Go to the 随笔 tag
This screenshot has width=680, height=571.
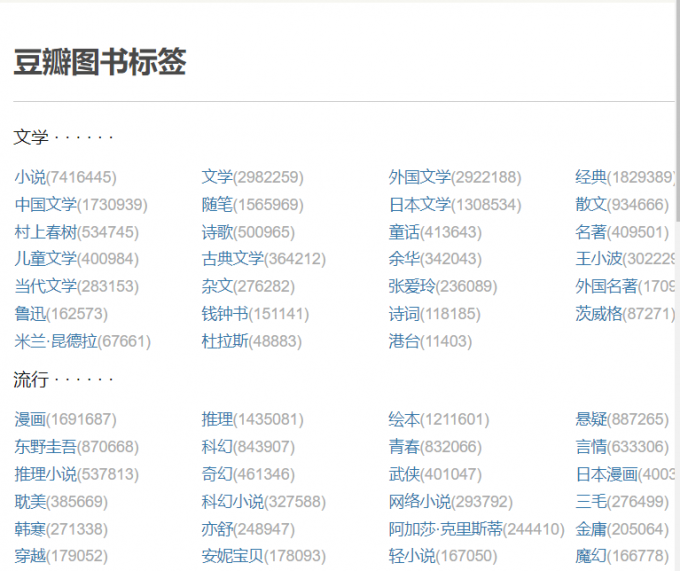pos(217,204)
